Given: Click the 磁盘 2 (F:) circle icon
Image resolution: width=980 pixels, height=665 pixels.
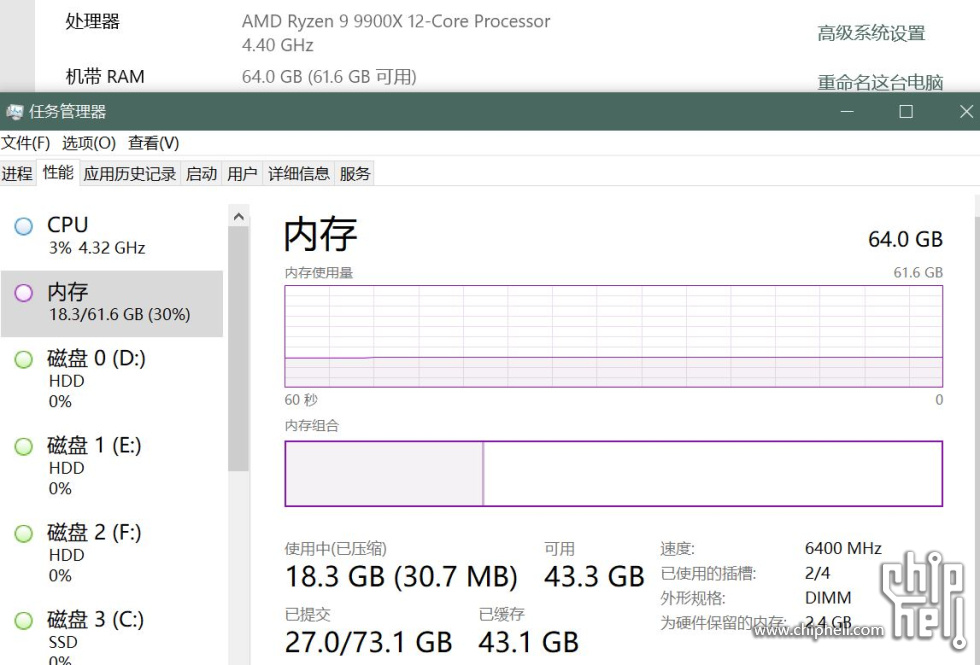Looking at the screenshot, I should tap(24, 534).
